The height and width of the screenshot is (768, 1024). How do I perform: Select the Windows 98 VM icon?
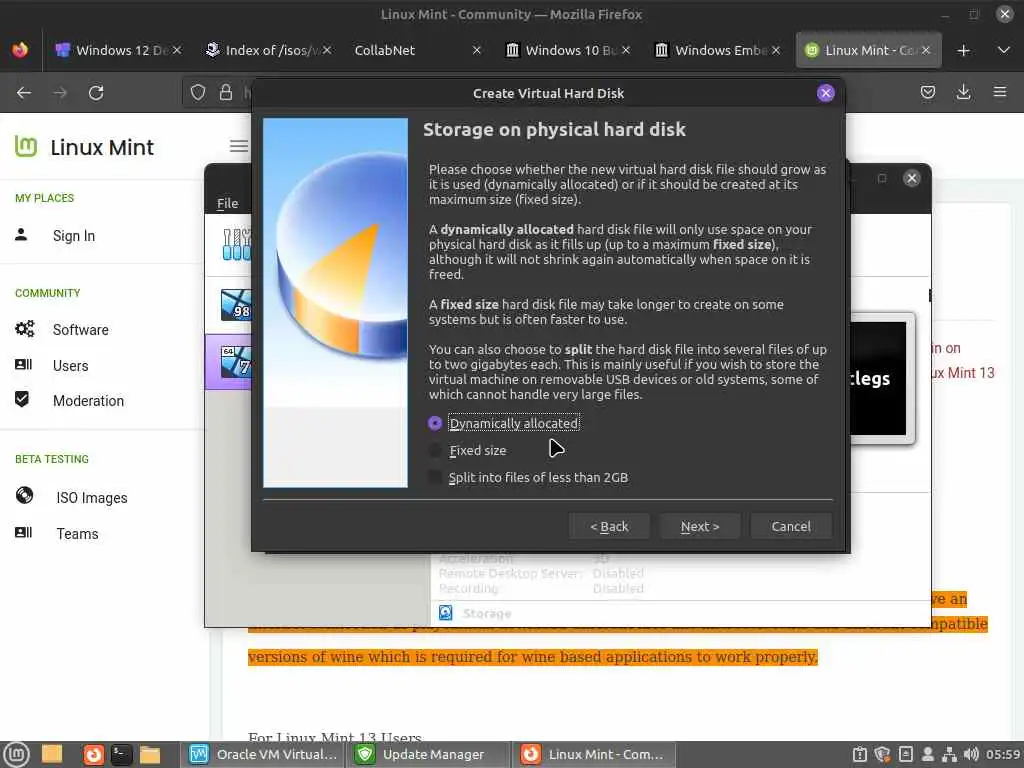click(236, 305)
